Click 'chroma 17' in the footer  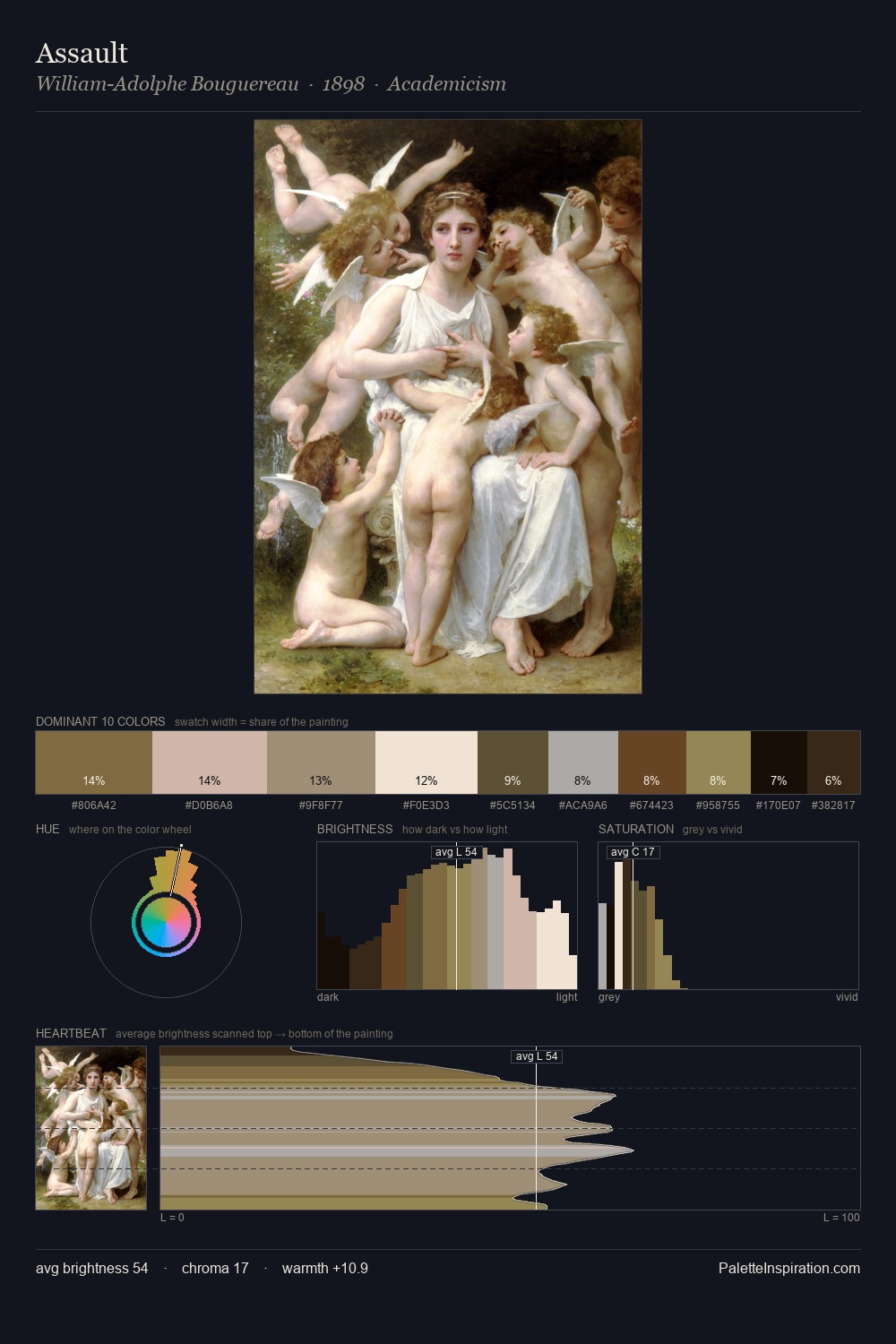coord(215,1268)
